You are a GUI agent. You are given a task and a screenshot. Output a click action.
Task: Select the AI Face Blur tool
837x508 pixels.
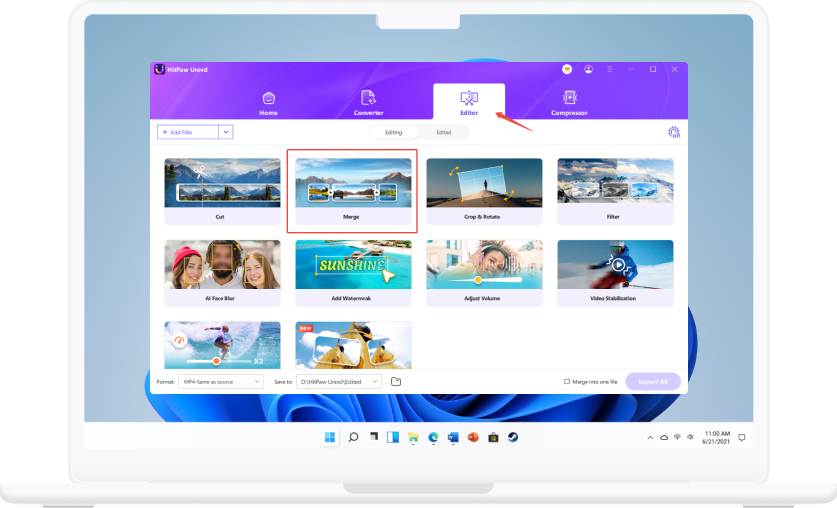click(x=222, y=273)
